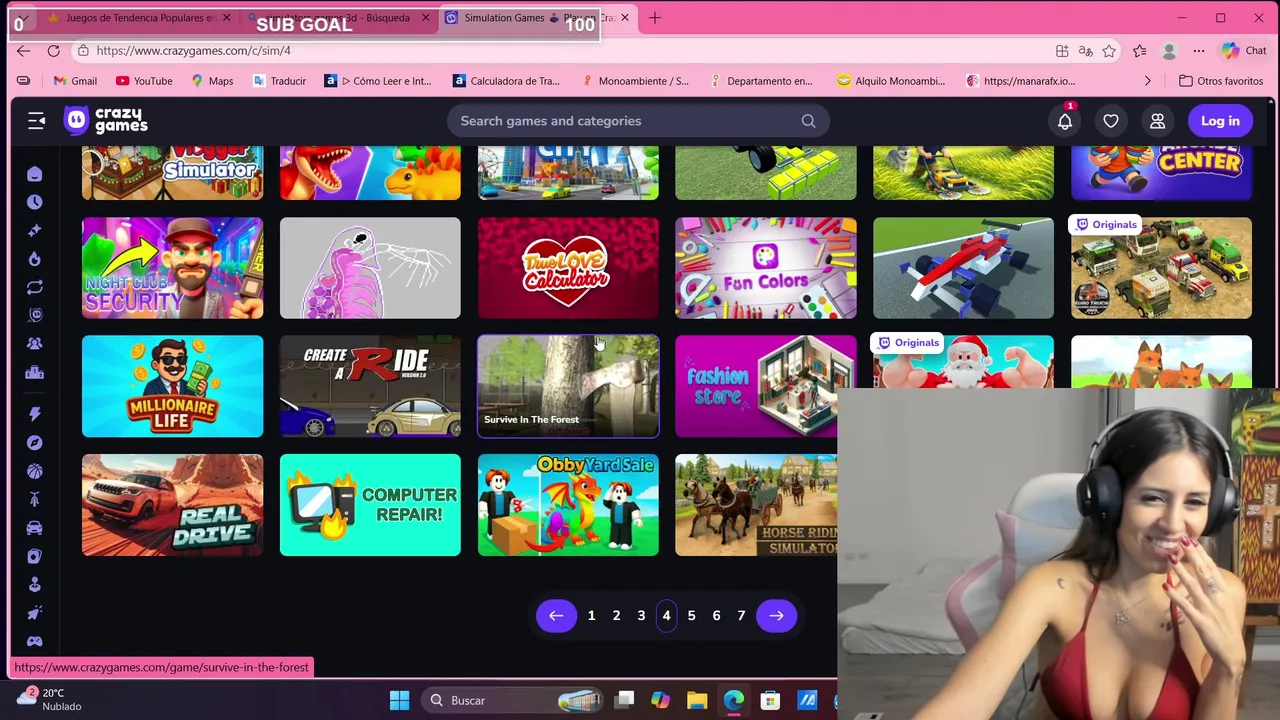Open the notifications bell
The height and width of the screenshot is (720, 1280).
1065,121
